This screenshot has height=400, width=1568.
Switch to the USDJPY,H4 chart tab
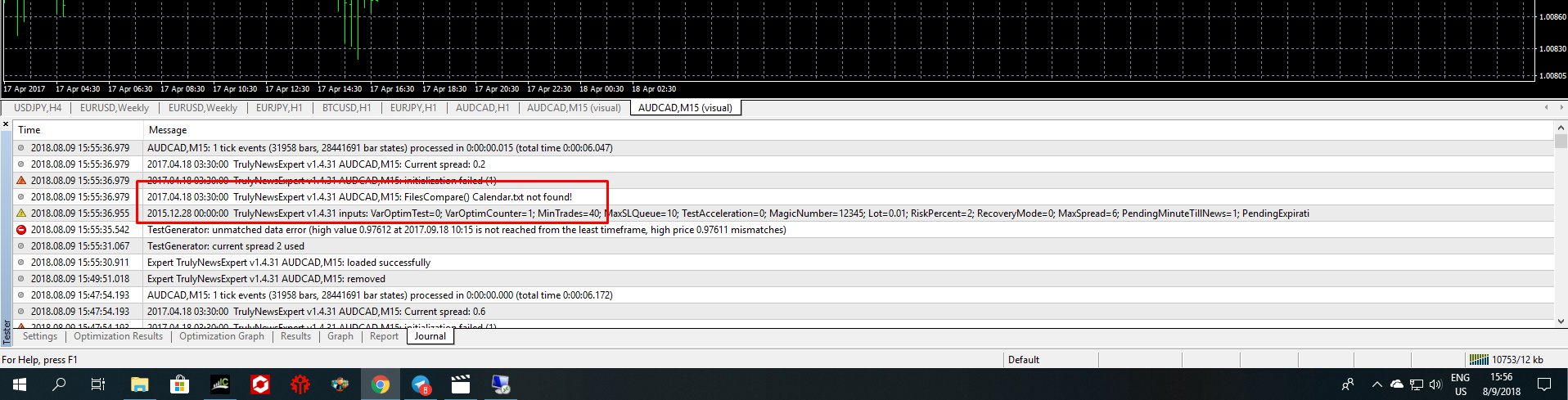click(x=38, y=108)
